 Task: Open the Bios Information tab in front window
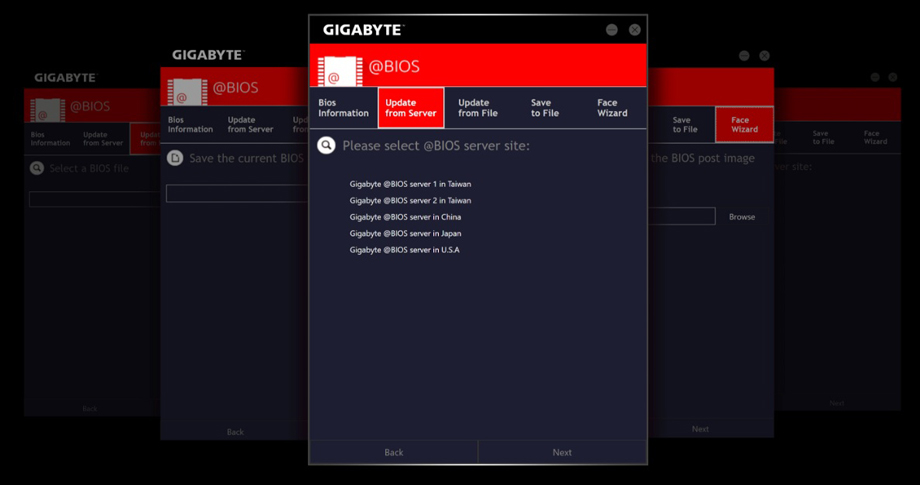click(343, 108)
